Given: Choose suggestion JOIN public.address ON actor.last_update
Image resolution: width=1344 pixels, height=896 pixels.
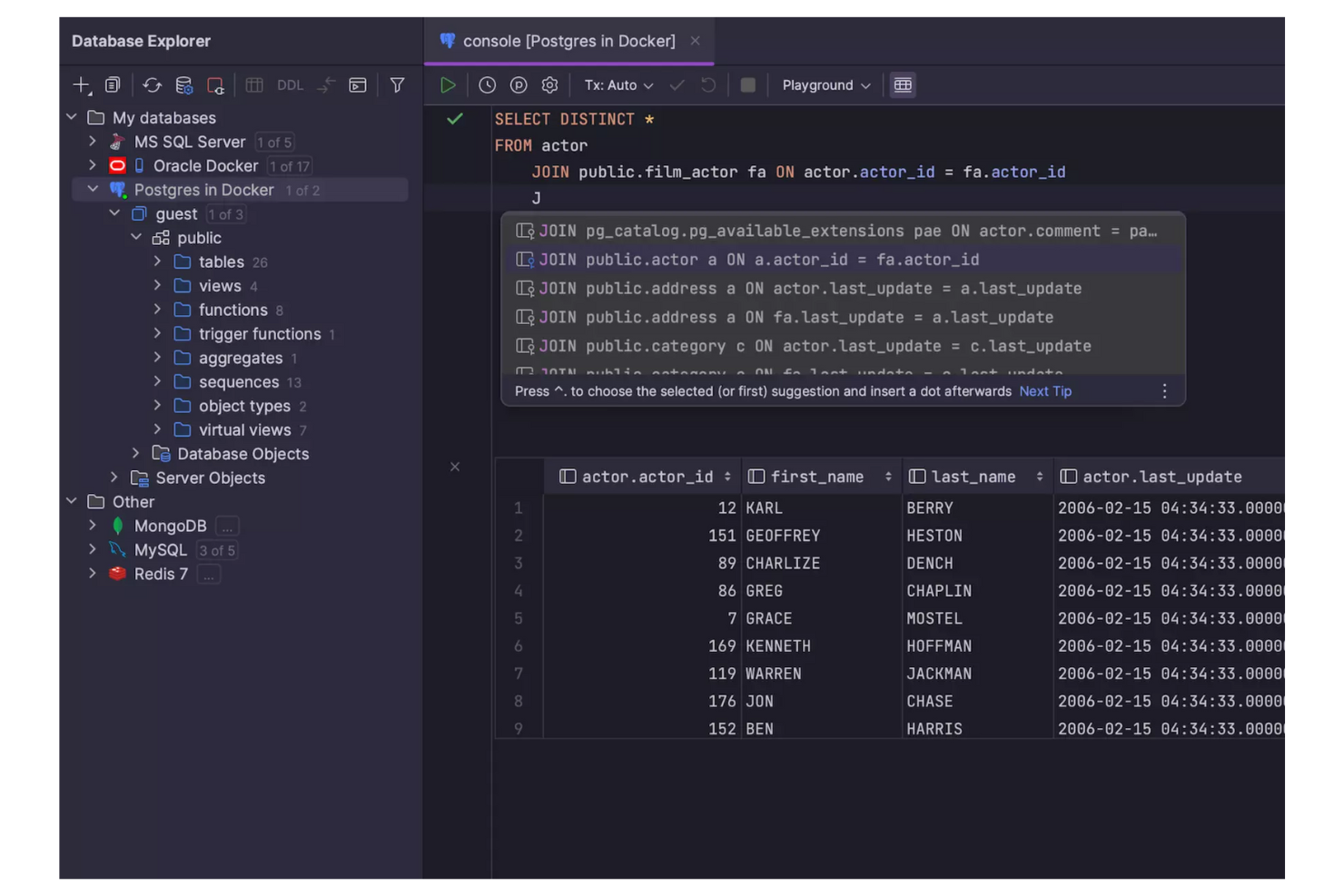Looking at the screenshot, I should tap(843, 289).
